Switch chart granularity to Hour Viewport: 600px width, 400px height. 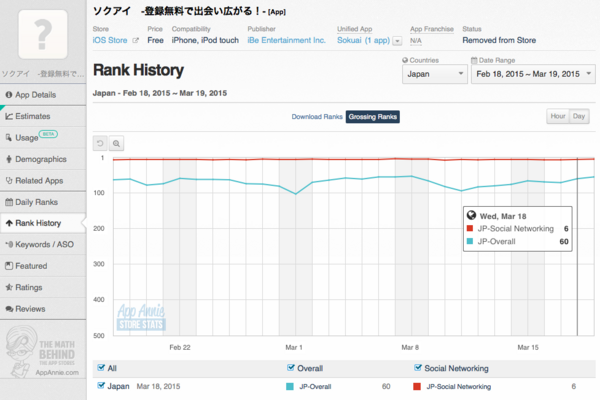click(558, 116)
